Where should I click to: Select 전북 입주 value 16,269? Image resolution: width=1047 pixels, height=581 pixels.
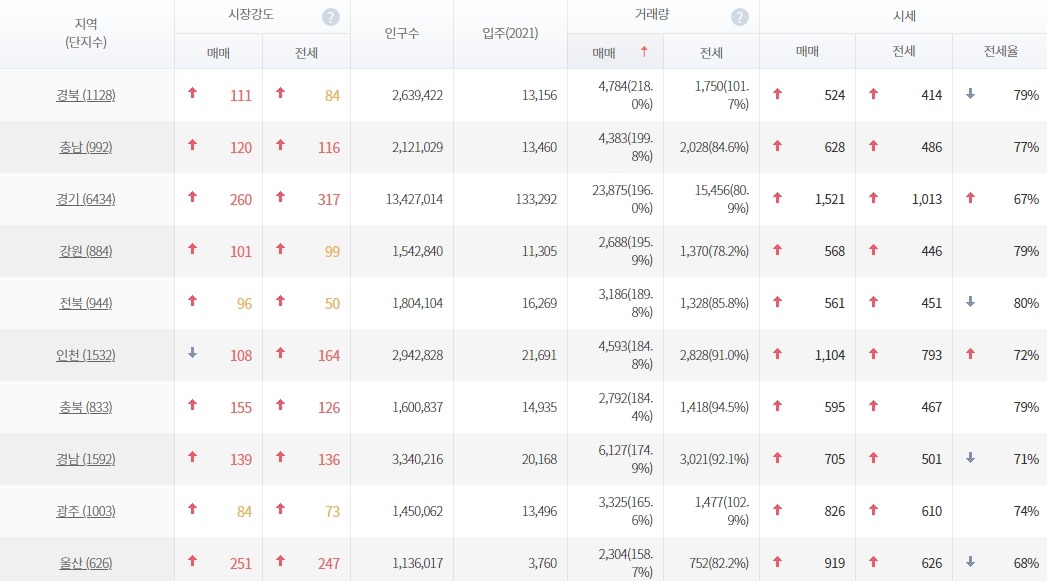pos(539,304)
